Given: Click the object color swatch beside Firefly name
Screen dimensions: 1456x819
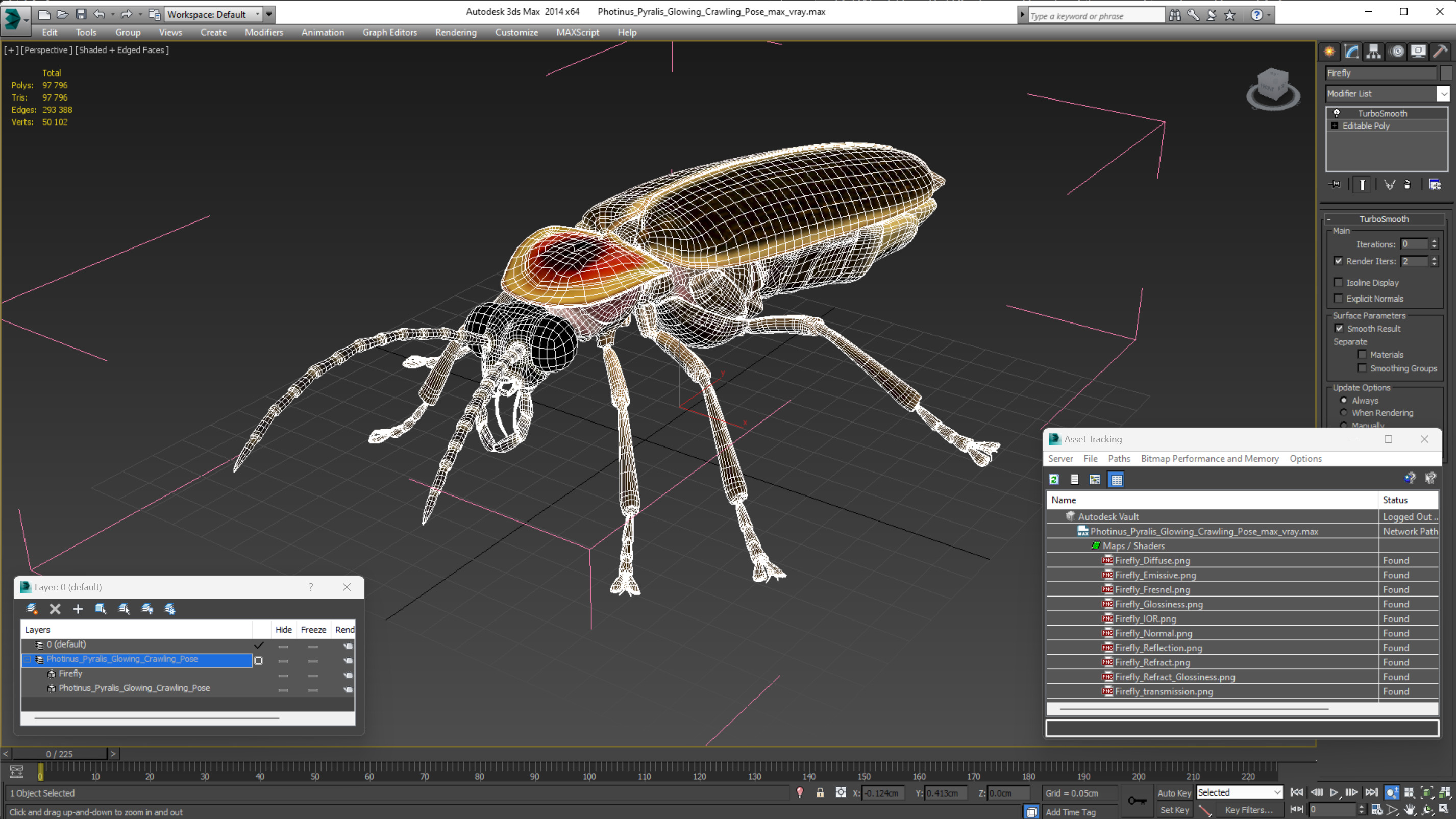Looking at the screenshot, I should [1445, 73].
